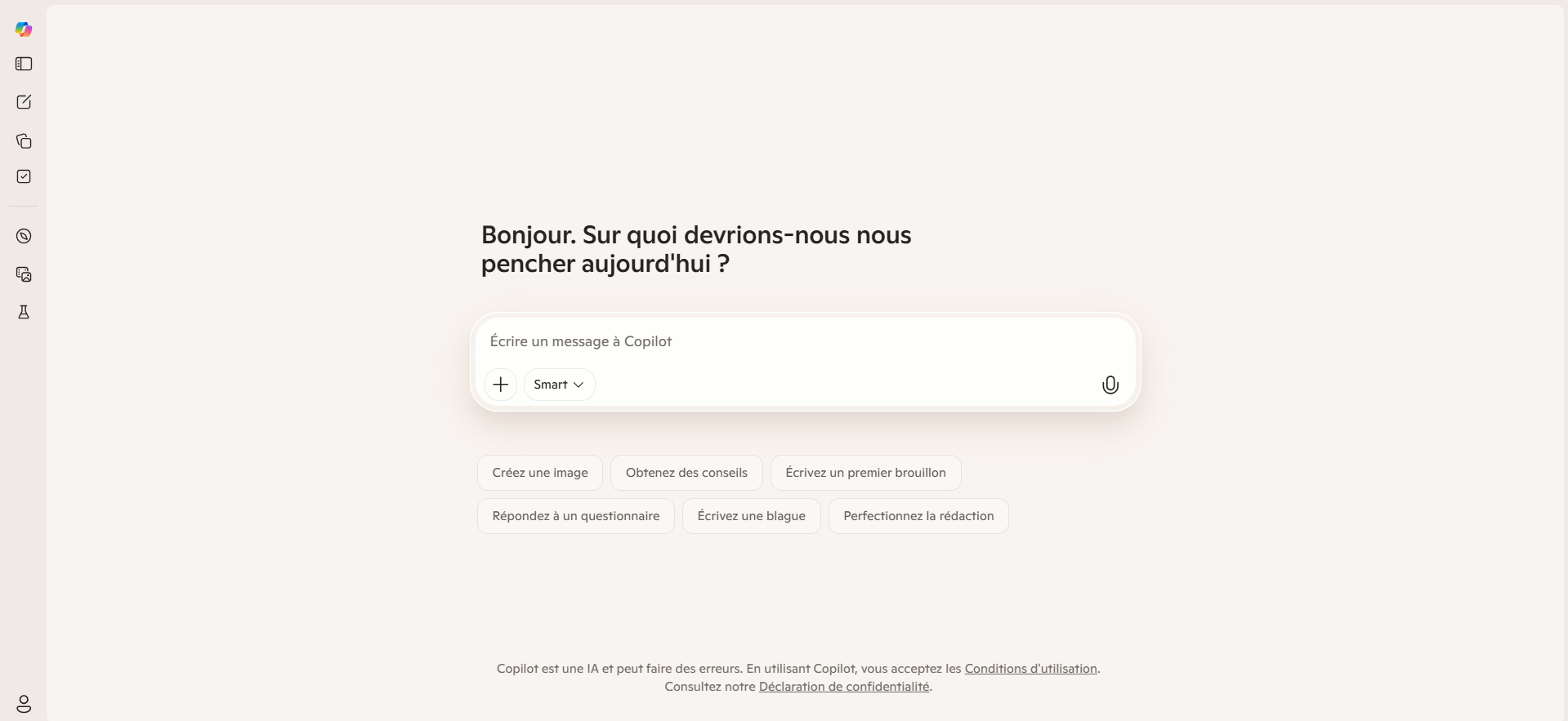Select the Créez une image suggestion
Image resolution: width=1568 pixels, height=721 pixels.
(x=540, y=472)
